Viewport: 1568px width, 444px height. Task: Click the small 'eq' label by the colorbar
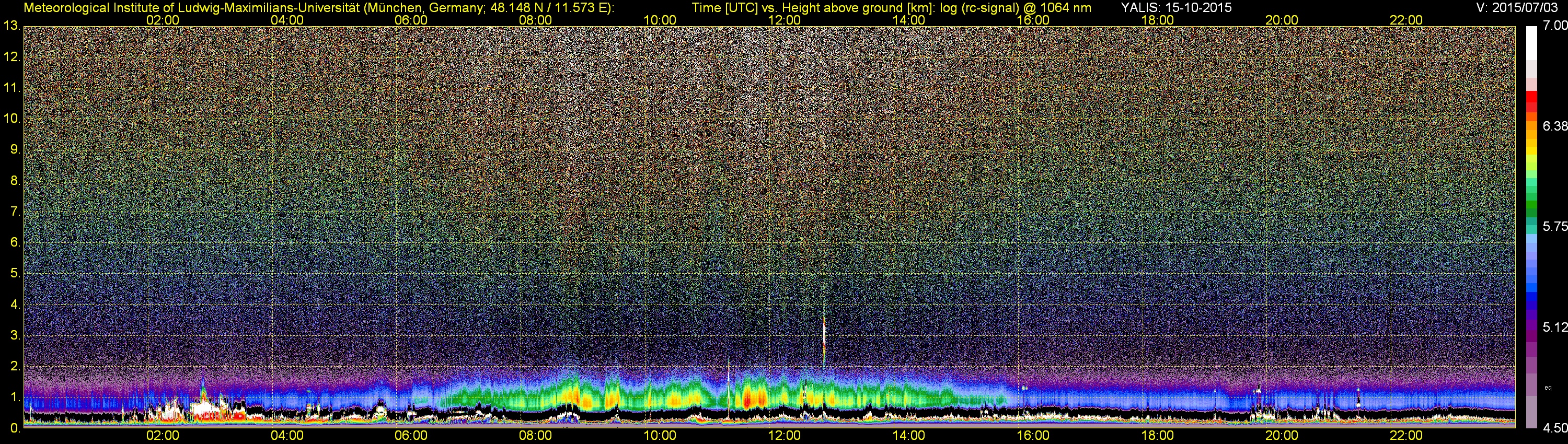point(1548,388)
